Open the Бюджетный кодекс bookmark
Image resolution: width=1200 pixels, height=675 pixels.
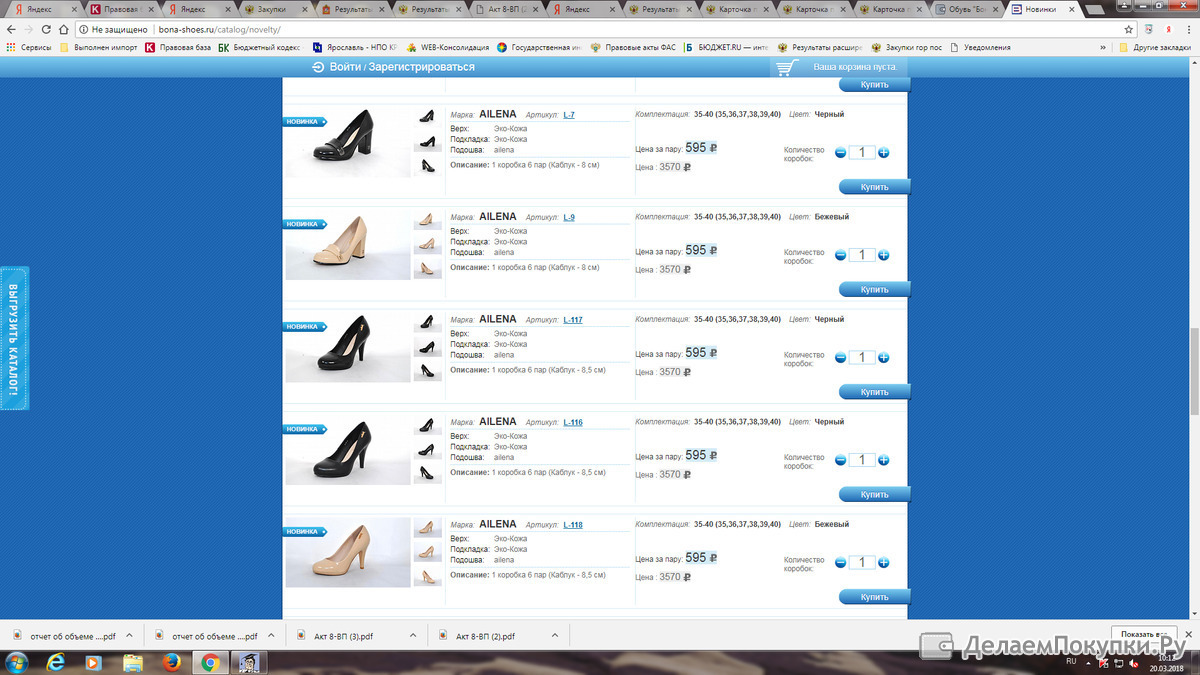point(259,47)
